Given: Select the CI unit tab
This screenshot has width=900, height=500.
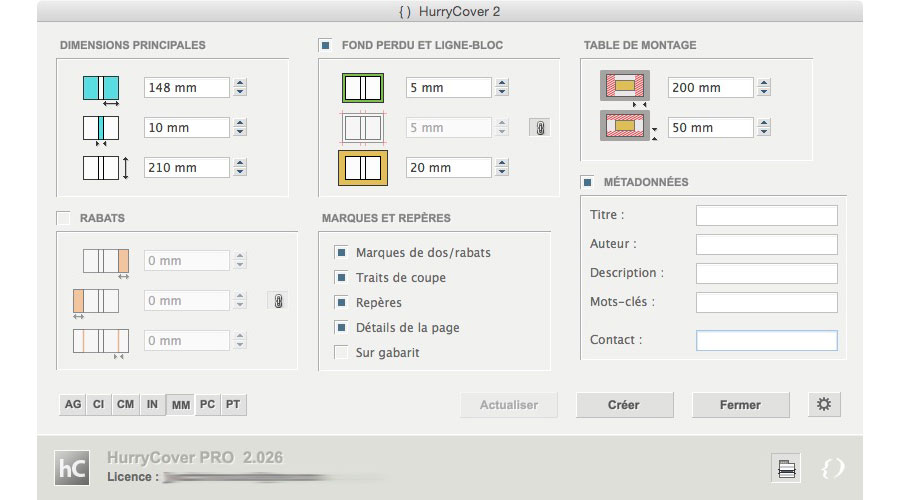Looking at the screenshot, I should pos(99,404).
